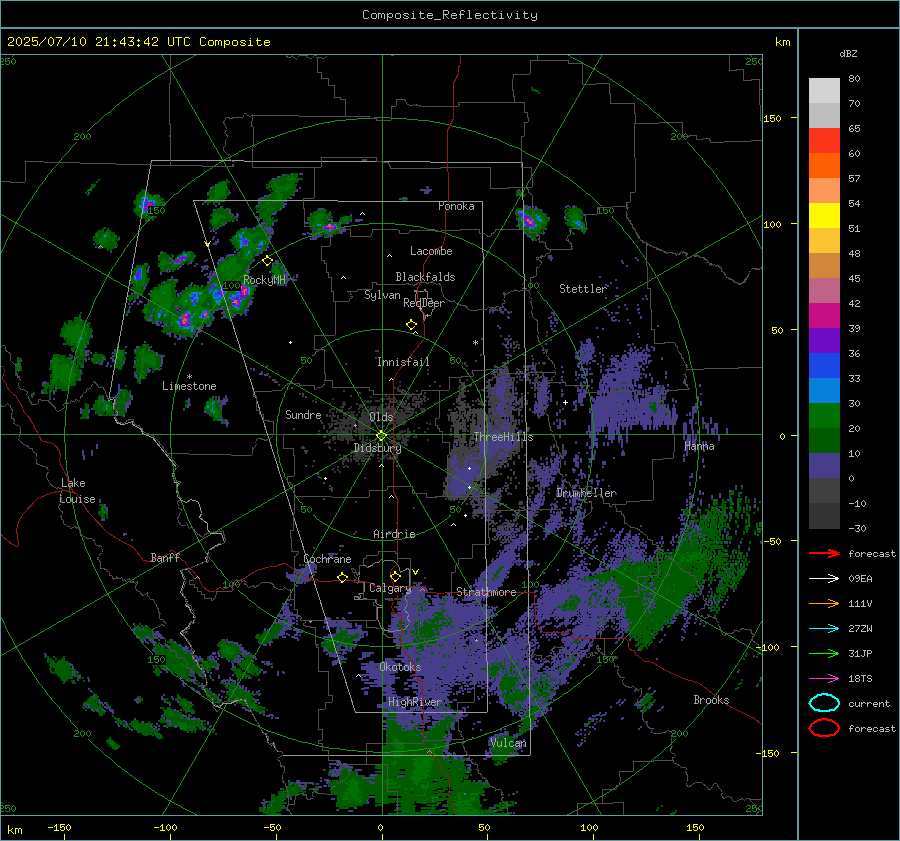Select the magenta 18TS arrow legend icon
This screenshot has height=841, width=900.
point(824,679)
